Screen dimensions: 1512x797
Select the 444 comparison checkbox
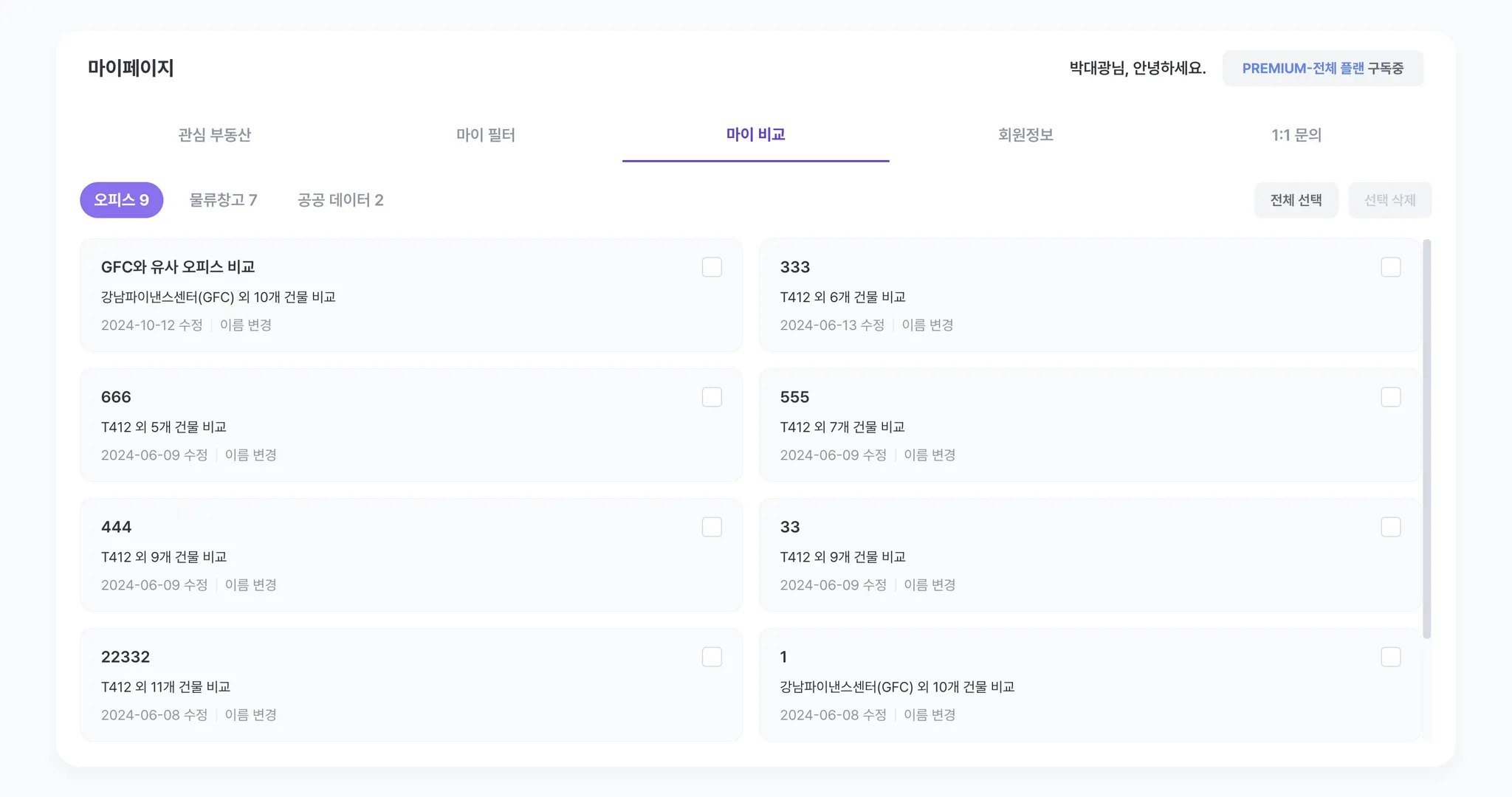712,527
